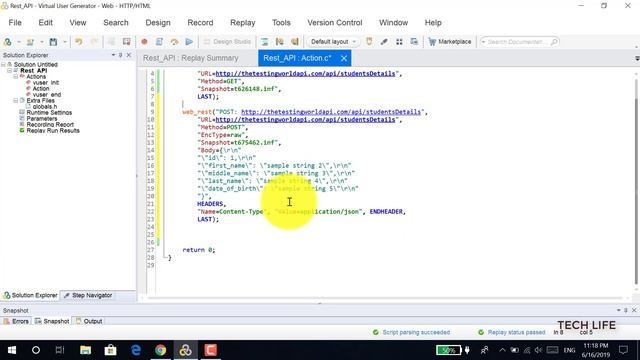Collapse the Rest_API script node
Screen dimensions: 640x360
pyautogui.click(x=9, y=71)
